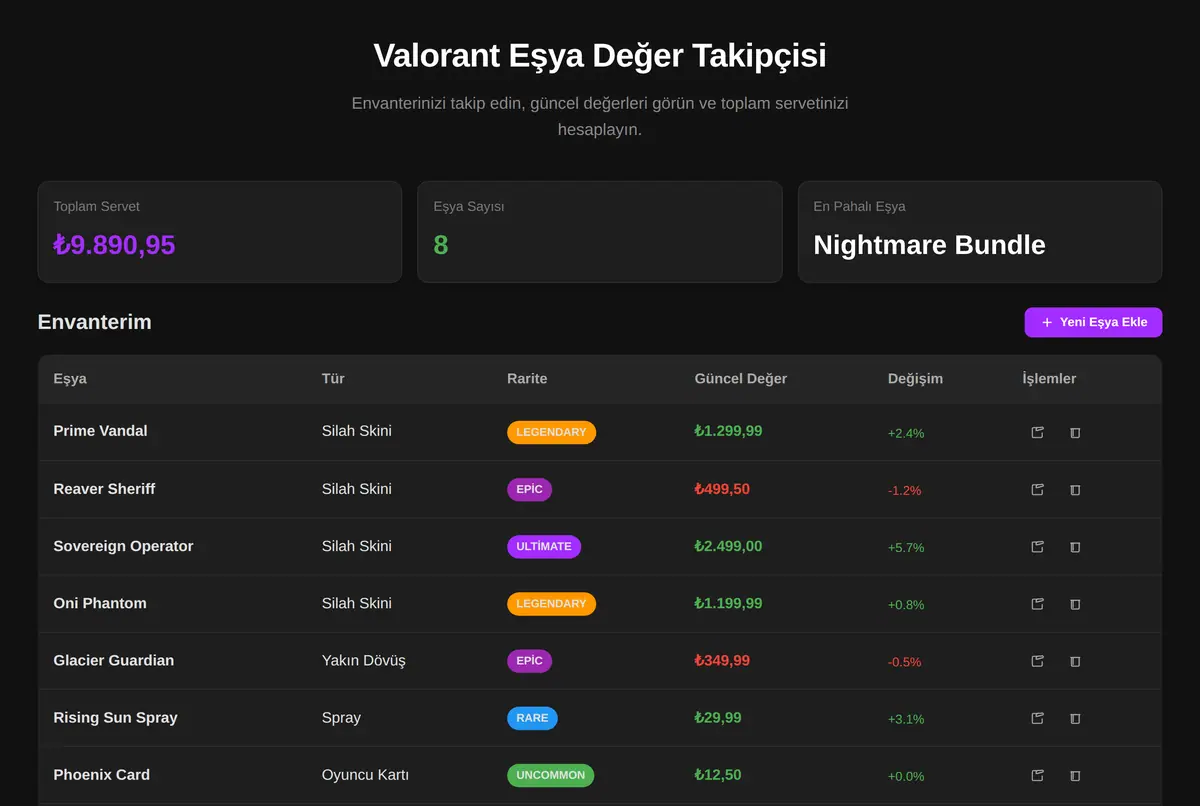Click the Nightmare Bundle card text
1200x806 pixels.
point(930,245)
